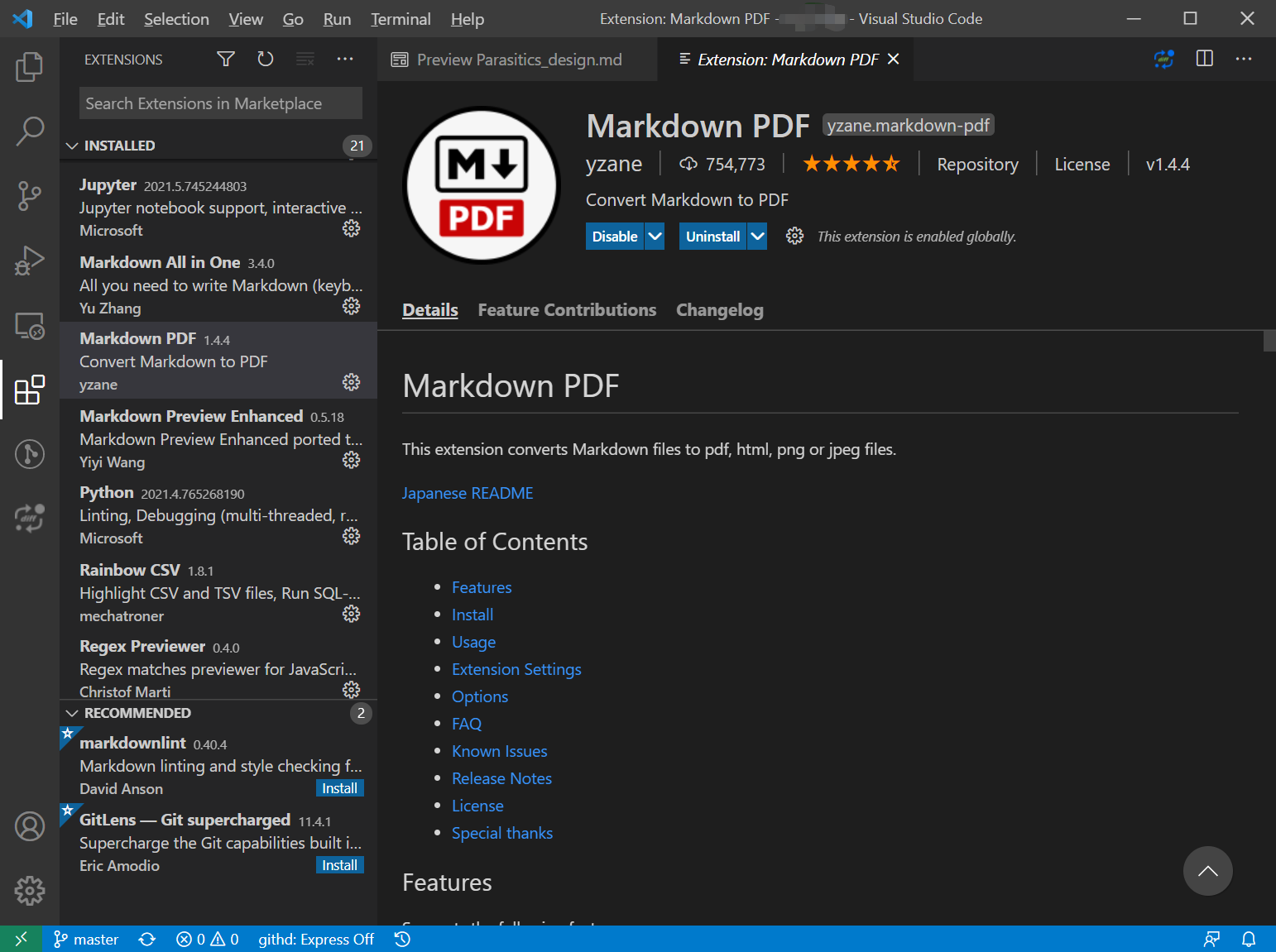
Task: Click the Disable button
Action: pyautogui.click(x=615, y=237)
